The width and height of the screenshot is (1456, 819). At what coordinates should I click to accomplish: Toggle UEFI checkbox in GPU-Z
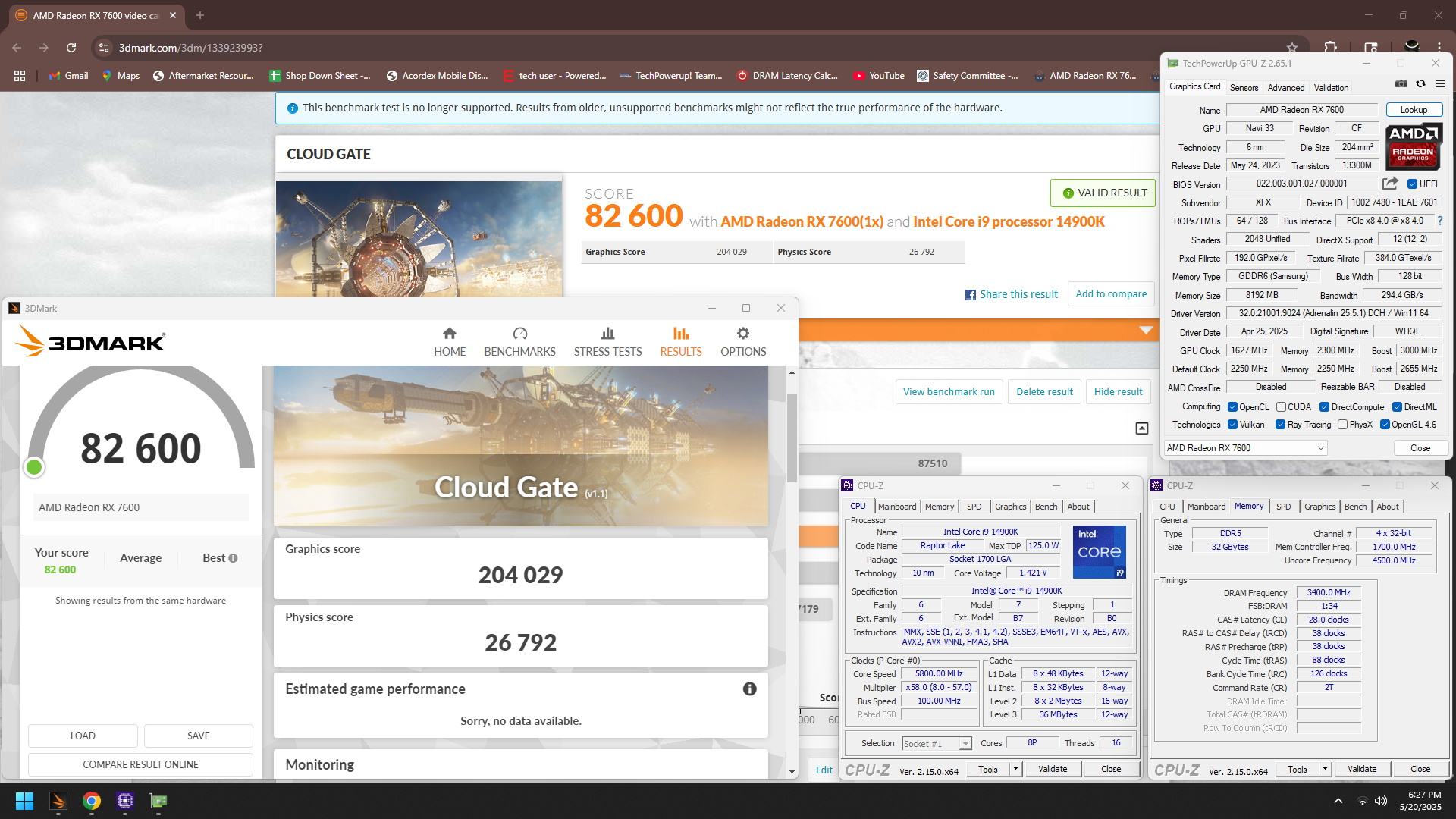point(1412,184)
